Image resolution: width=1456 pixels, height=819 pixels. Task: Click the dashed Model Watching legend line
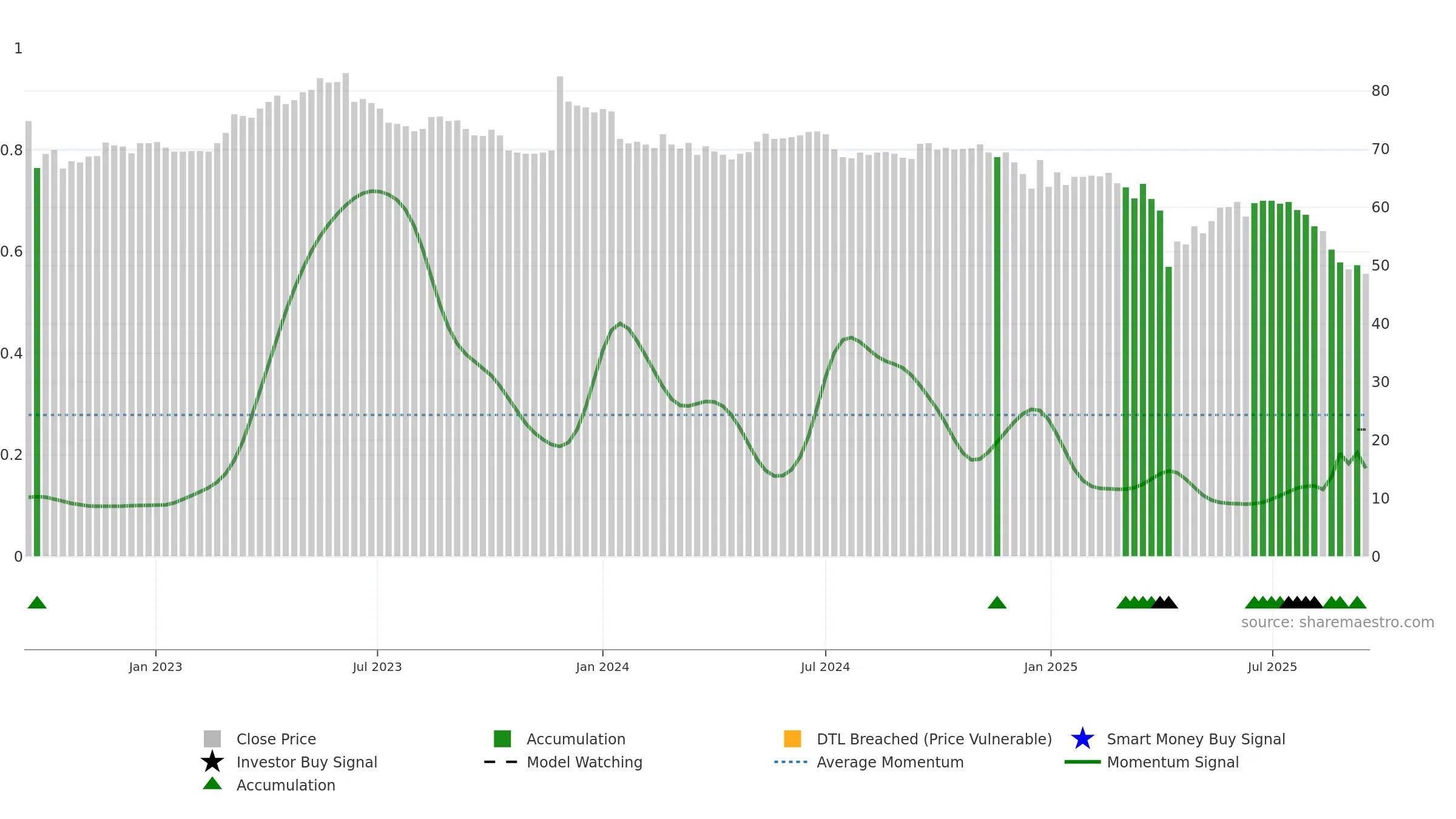(x=501, y=762)
